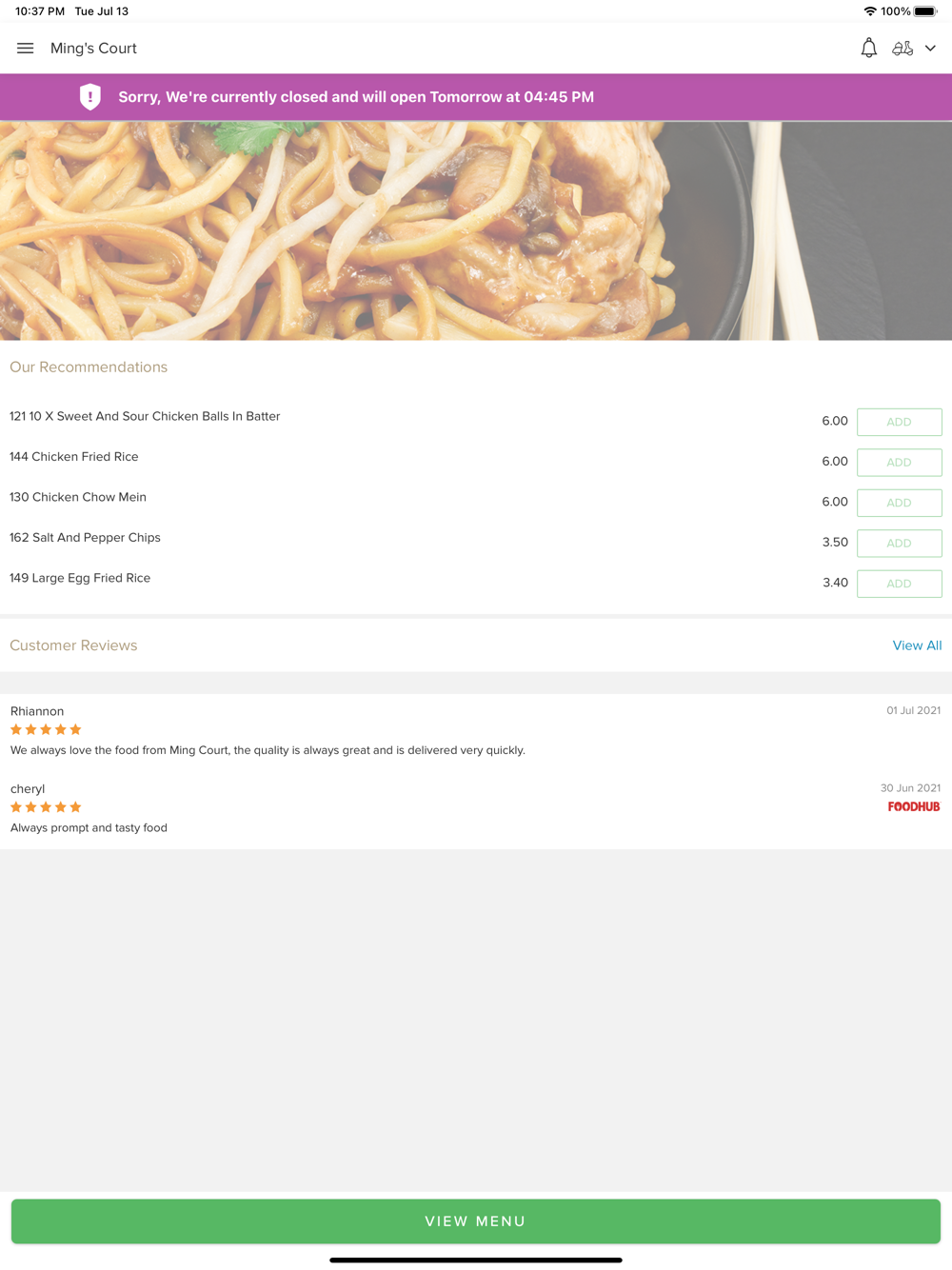The image size is (952, 1270).
Task: Add Large Egg Fried Rice
Action: point(899,584)
